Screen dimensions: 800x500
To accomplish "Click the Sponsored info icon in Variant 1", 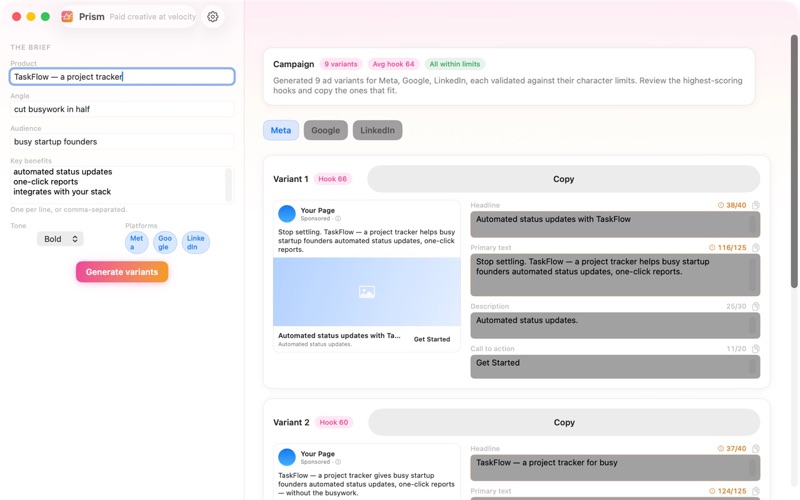I will (x=338, y=218).
